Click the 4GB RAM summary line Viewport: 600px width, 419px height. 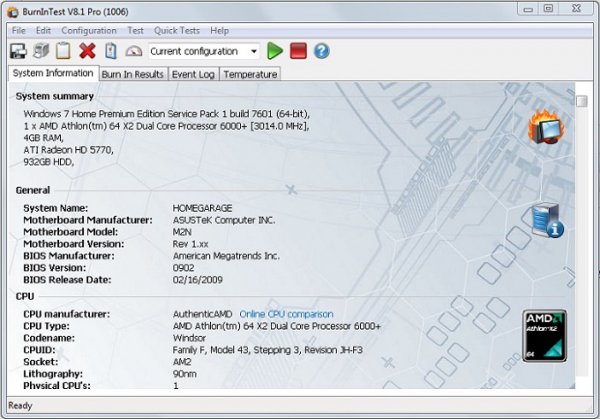[43, 138]
